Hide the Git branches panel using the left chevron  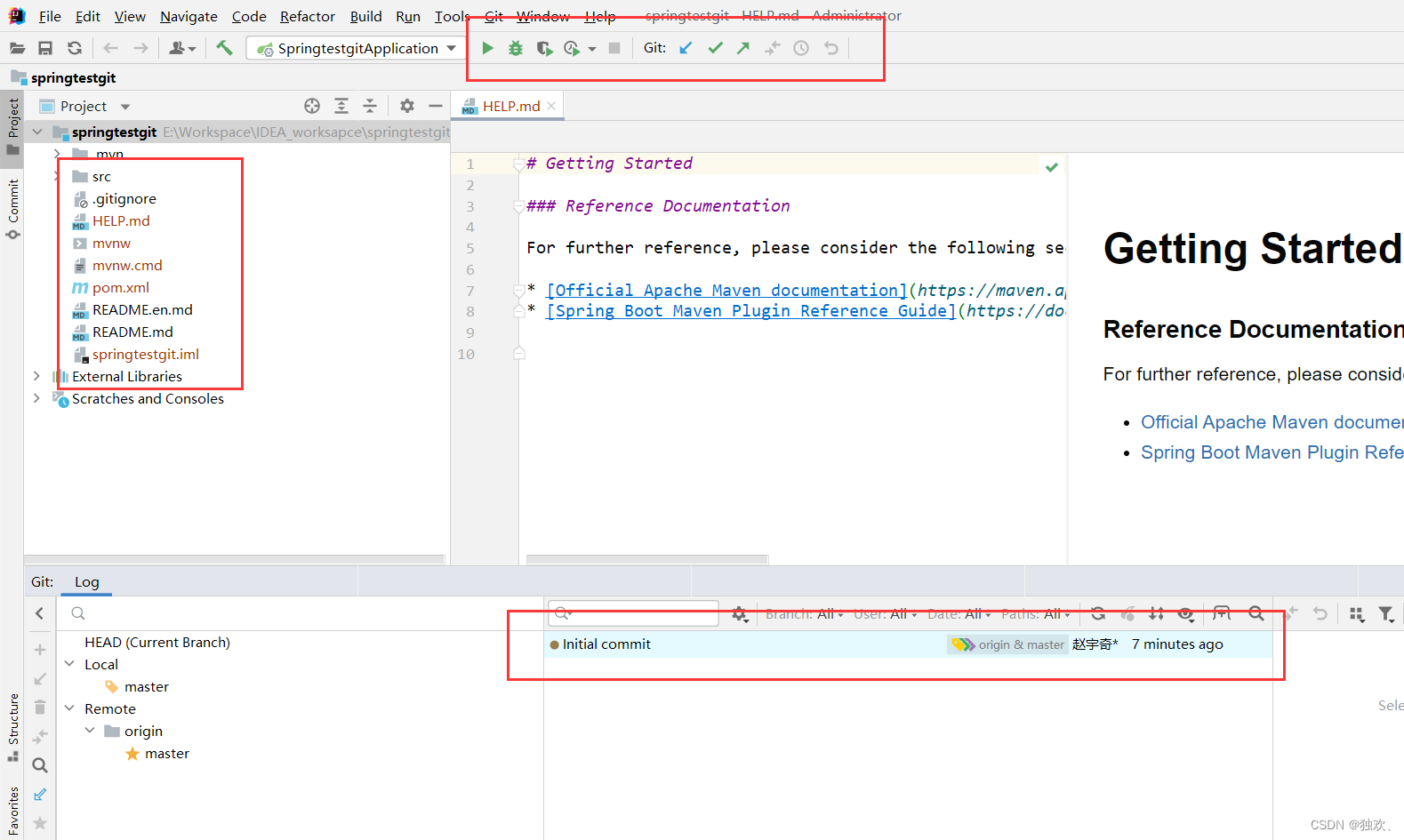(x=39, y=613)
